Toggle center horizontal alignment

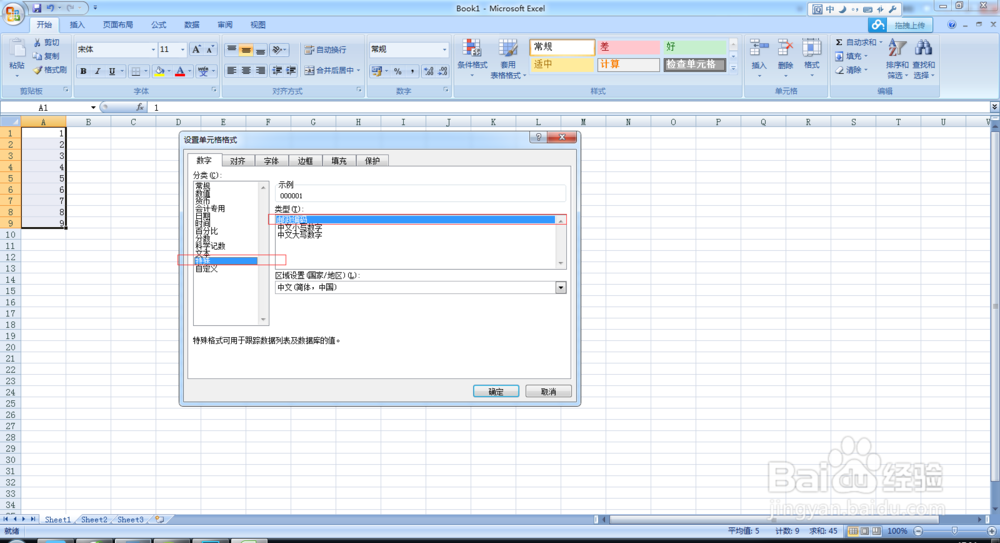coord(246,71)
